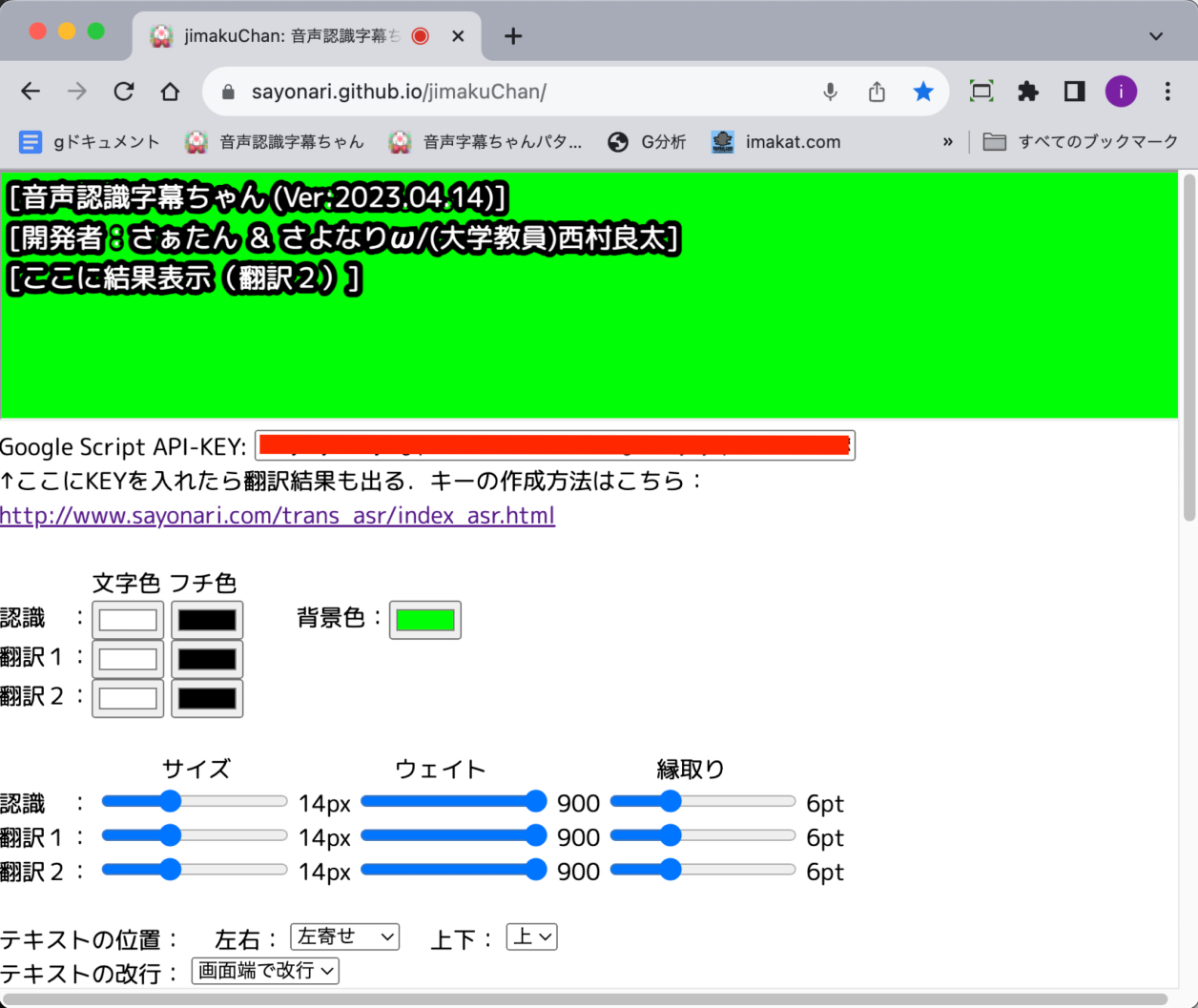Click the microphone icon in the address bar

pyautogui.click(x=830, y=92)
